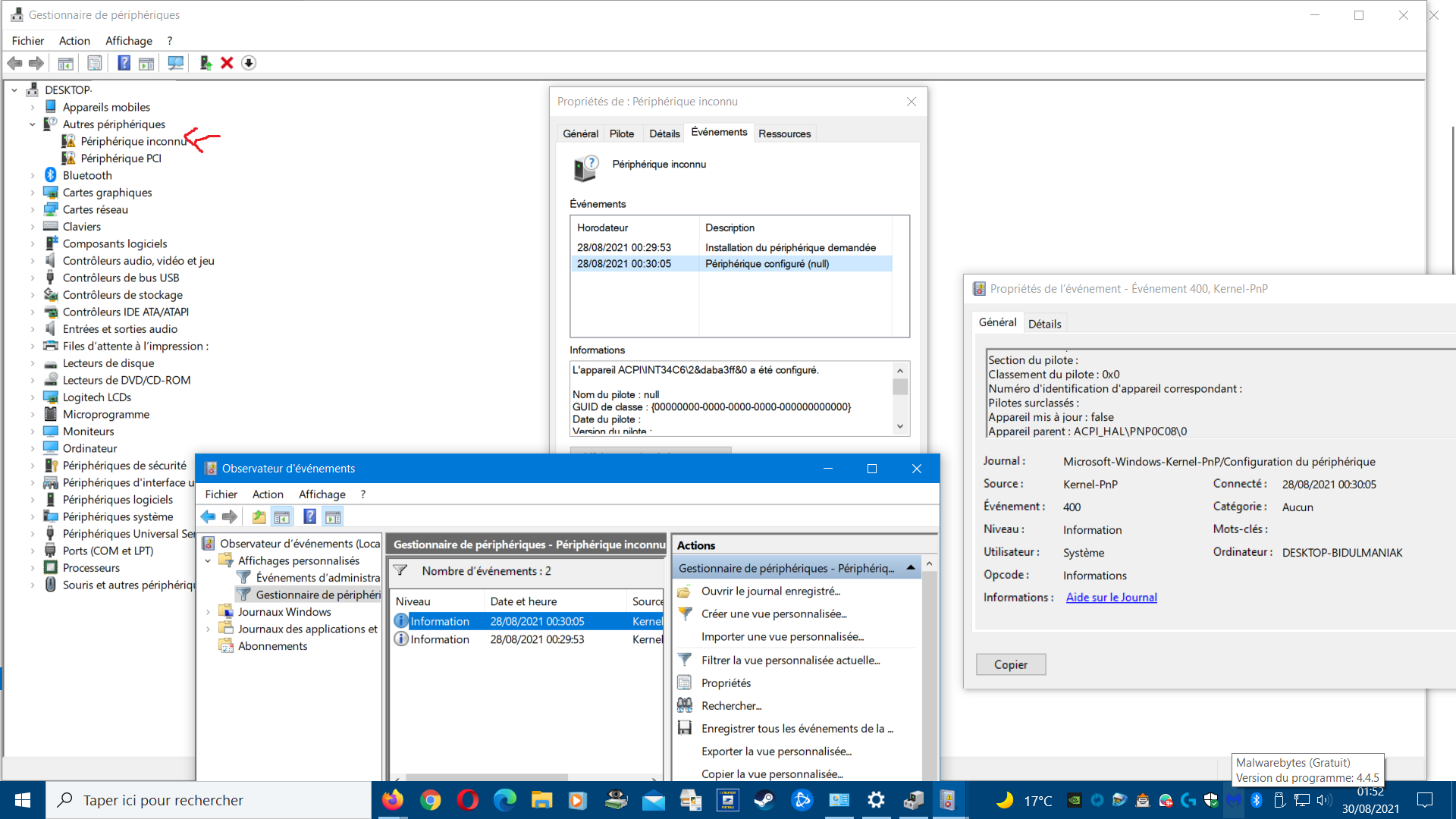Screen dimensions: 1456x819
Task: Expand Contrôleurs de bus USB category
Action: pos(33,278)
